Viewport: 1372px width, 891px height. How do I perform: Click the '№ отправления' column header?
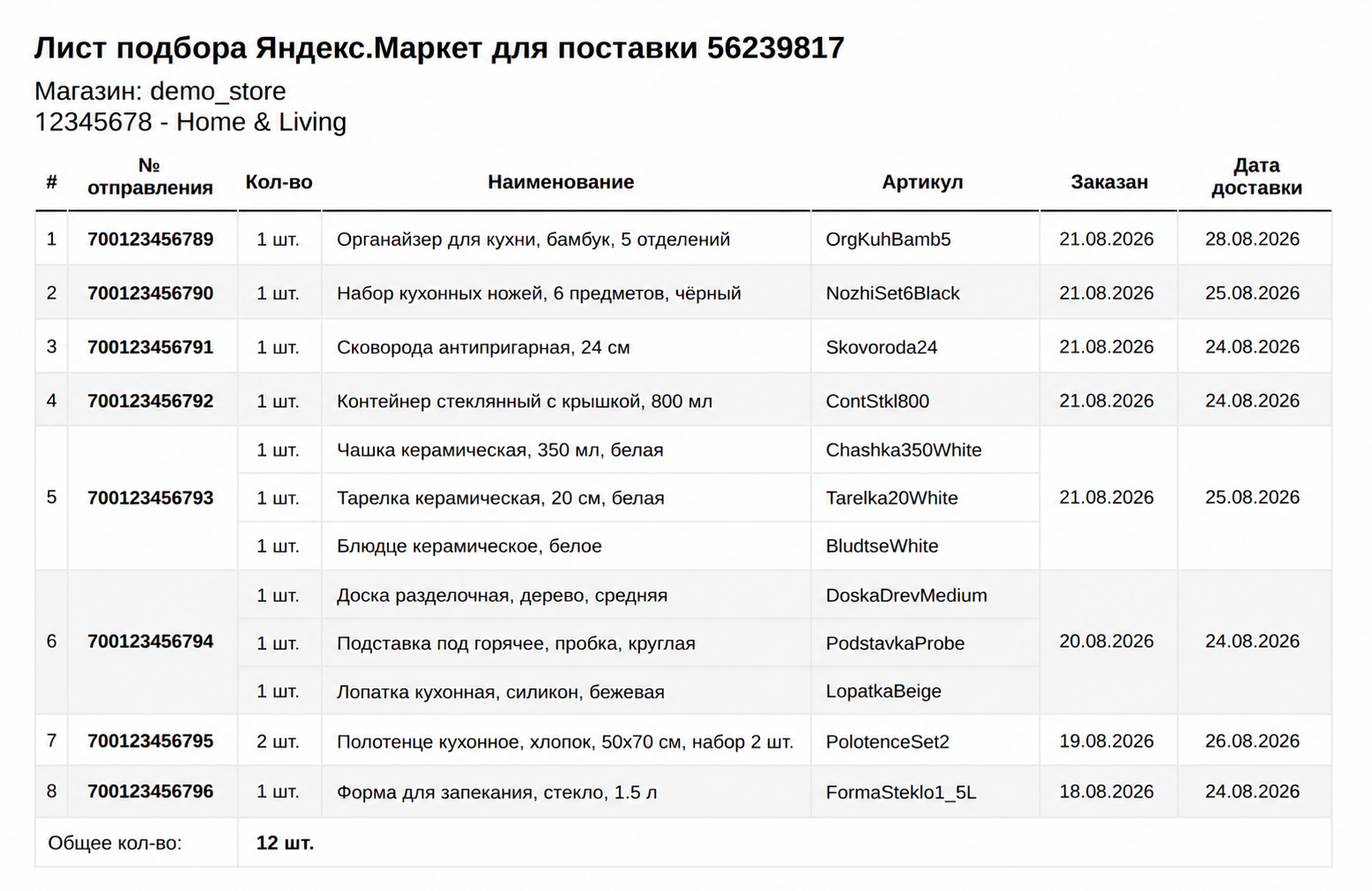pyautogui.click(x=150, y=176)
